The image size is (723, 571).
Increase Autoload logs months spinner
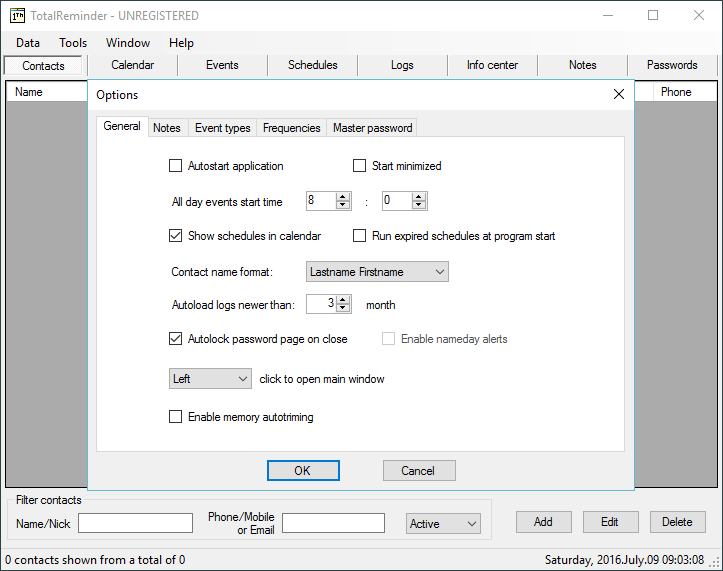coord(343,300)
